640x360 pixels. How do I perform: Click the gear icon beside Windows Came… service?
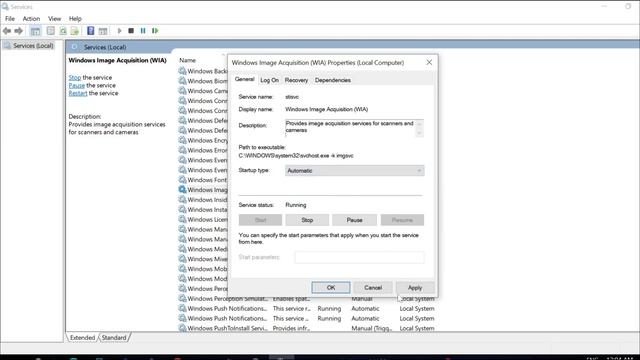pyautogui.click(x=182, y=91)
